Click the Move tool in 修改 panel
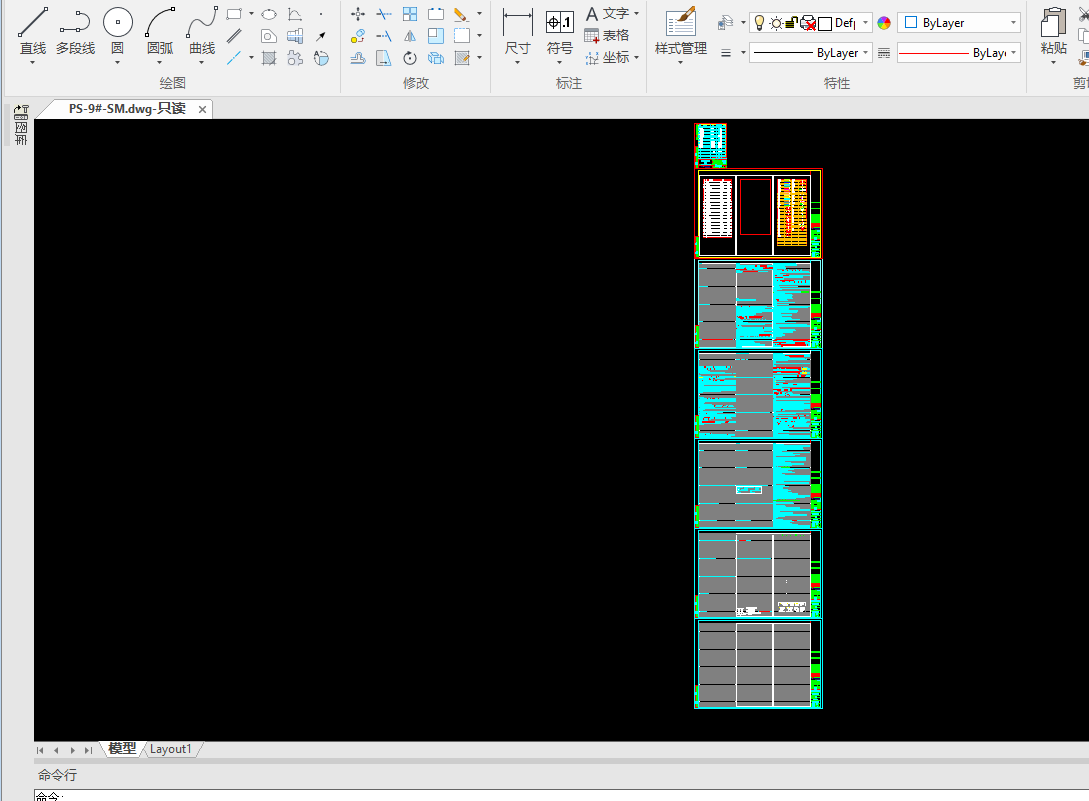 pyautogui.click(x=358, y=14)
